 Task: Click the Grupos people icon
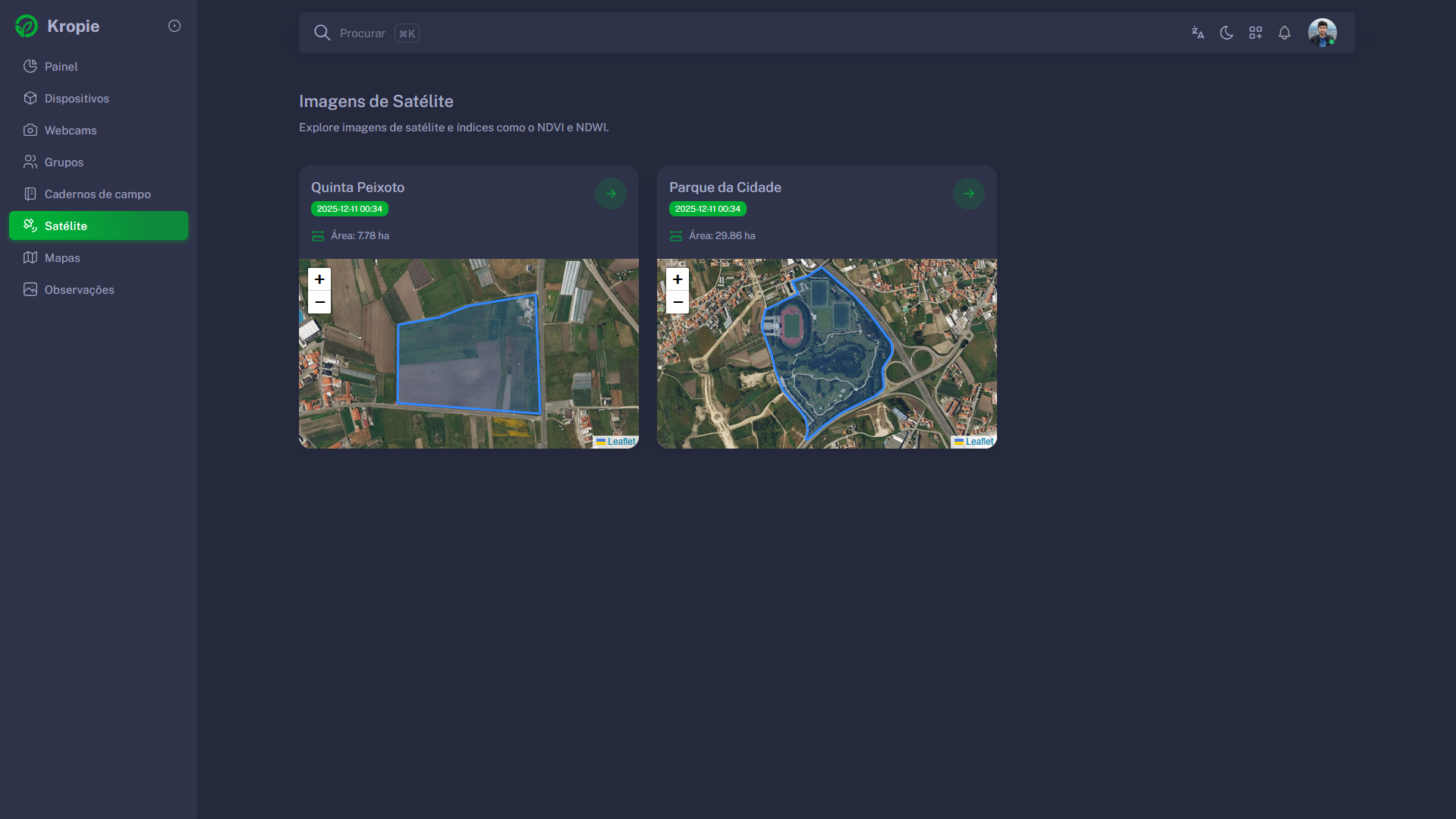click(x=30, y=162)
